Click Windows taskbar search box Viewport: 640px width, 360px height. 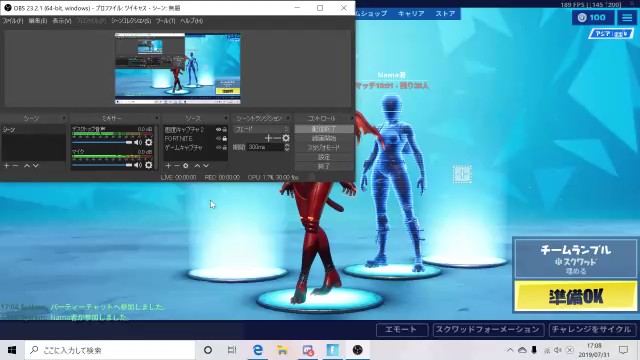pos(110,350)
